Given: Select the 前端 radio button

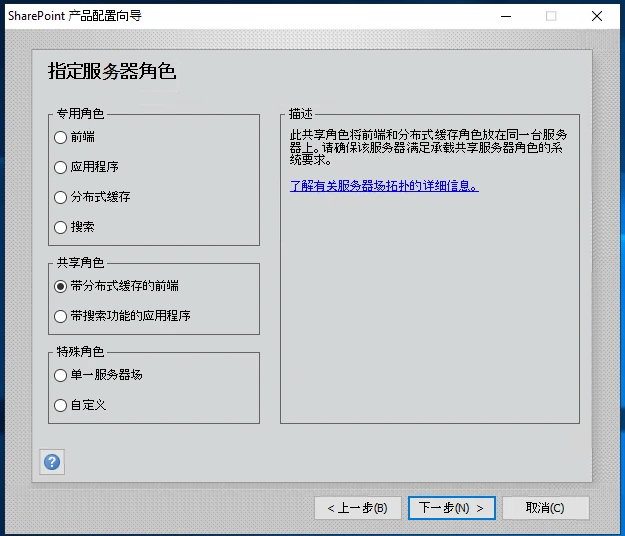Looking at the screenshot, I should [60, 137].
